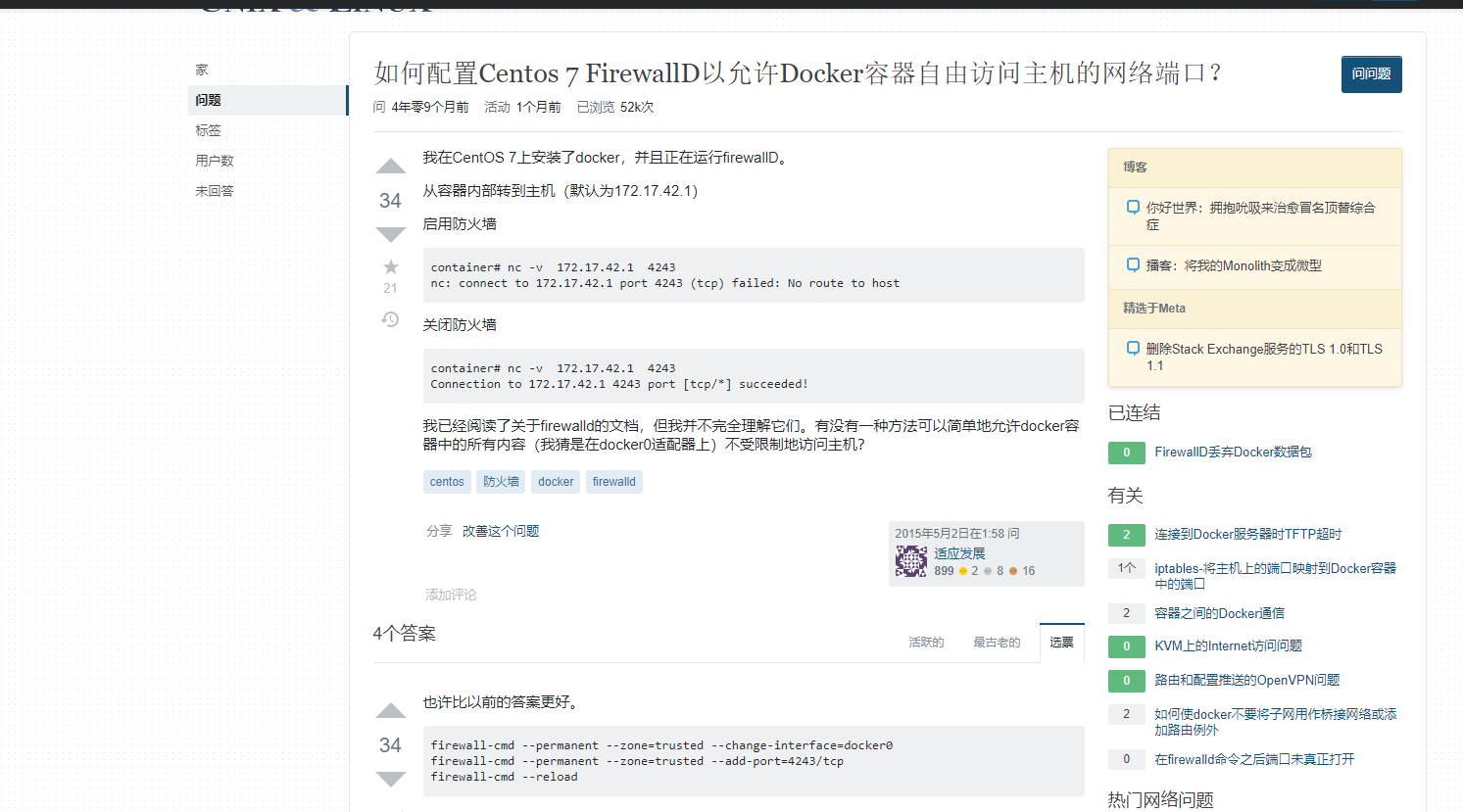This screenshot has height=812, width=1463.
Task: Open the 'docker' tag page
Action: point(555,481)
